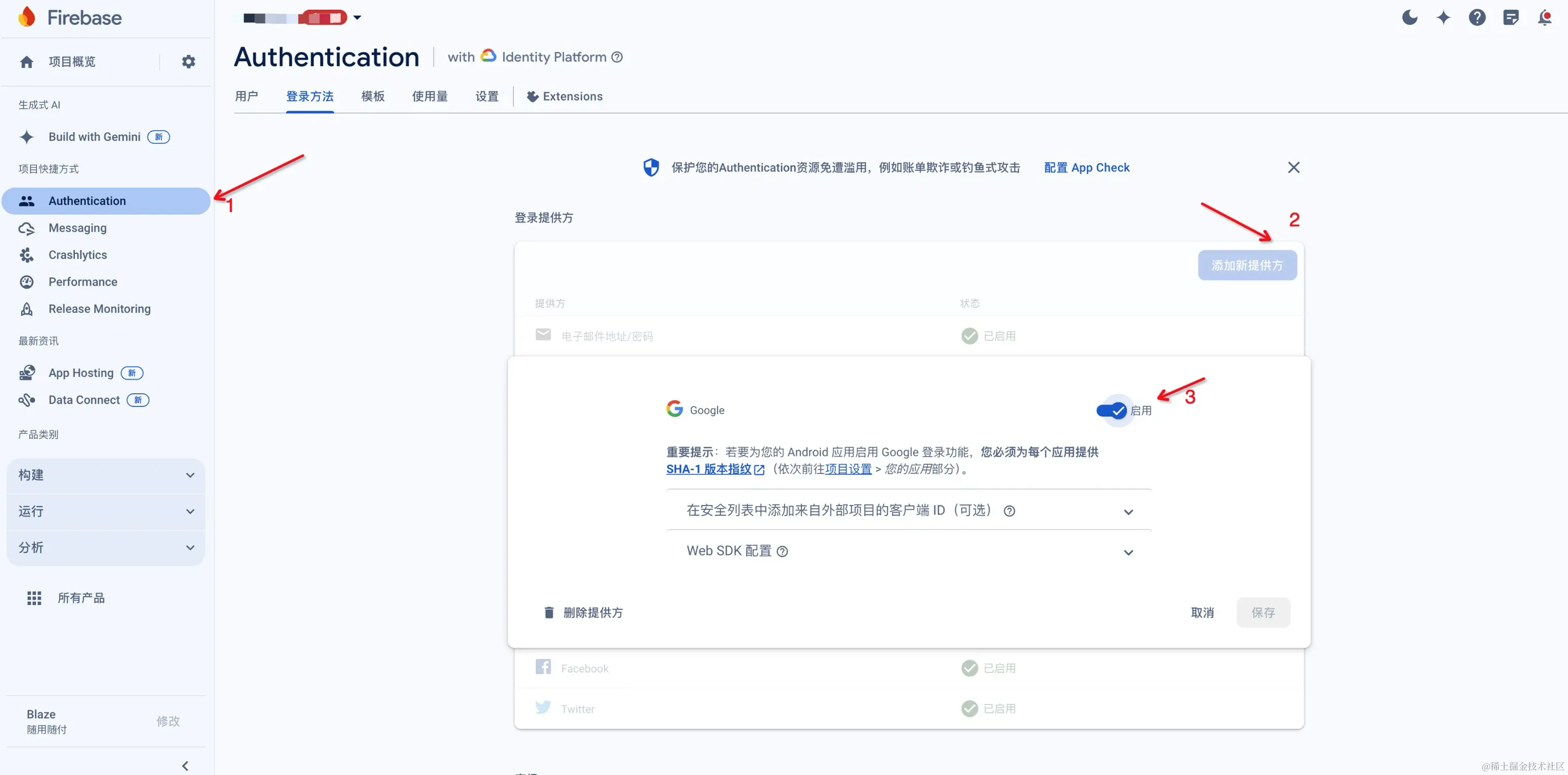The width and height of the screenshot is (1568, 775).
Task: Switch to the 模板 tab
Action: coord(372,96)
